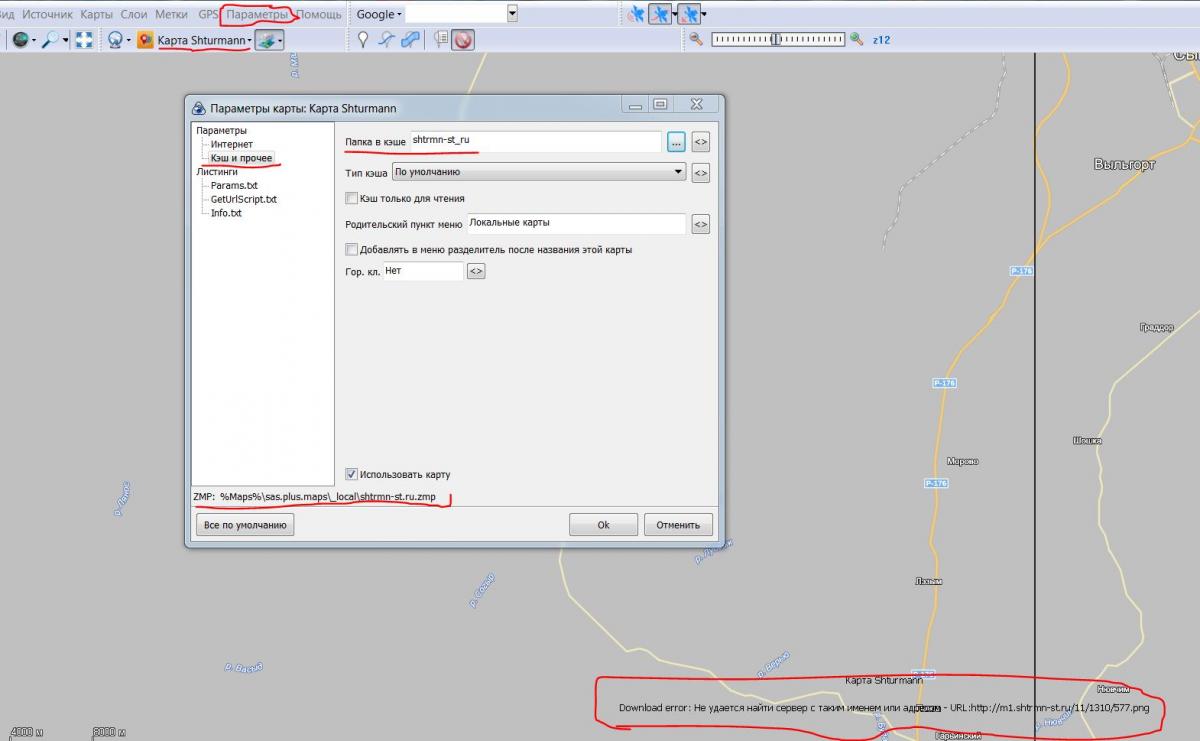
Task: Click the layers selection icon
Action: click(x=265, y=40)
